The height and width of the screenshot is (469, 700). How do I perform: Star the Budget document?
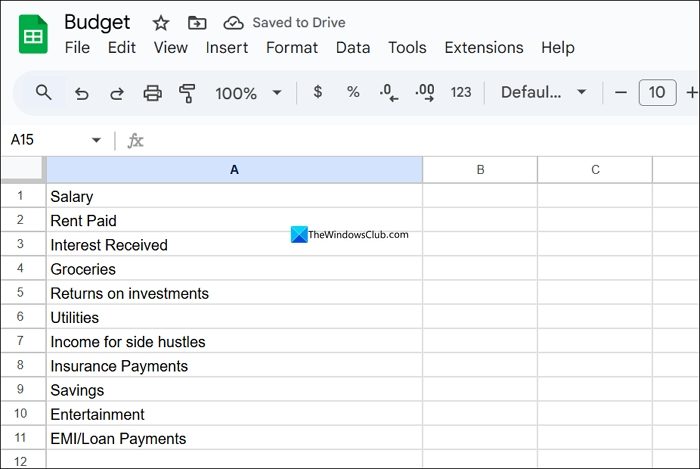click(x=161, y=23)
